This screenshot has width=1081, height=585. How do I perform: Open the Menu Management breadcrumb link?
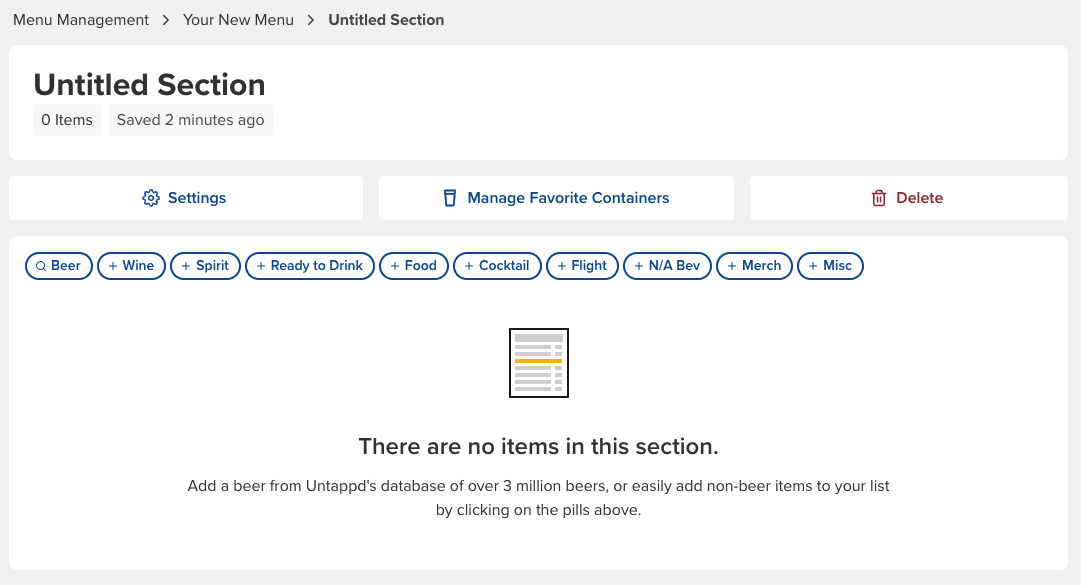tap(81, 20)
